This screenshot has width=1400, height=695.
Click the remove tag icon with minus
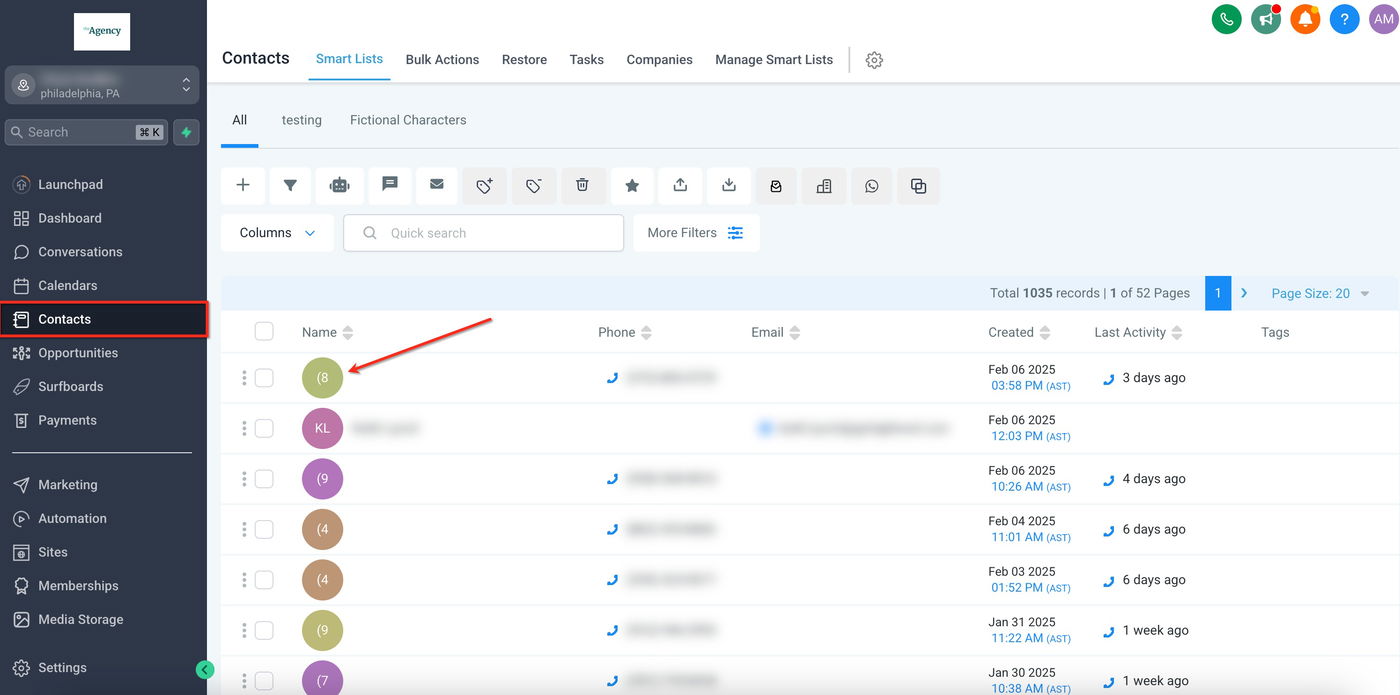534,185
